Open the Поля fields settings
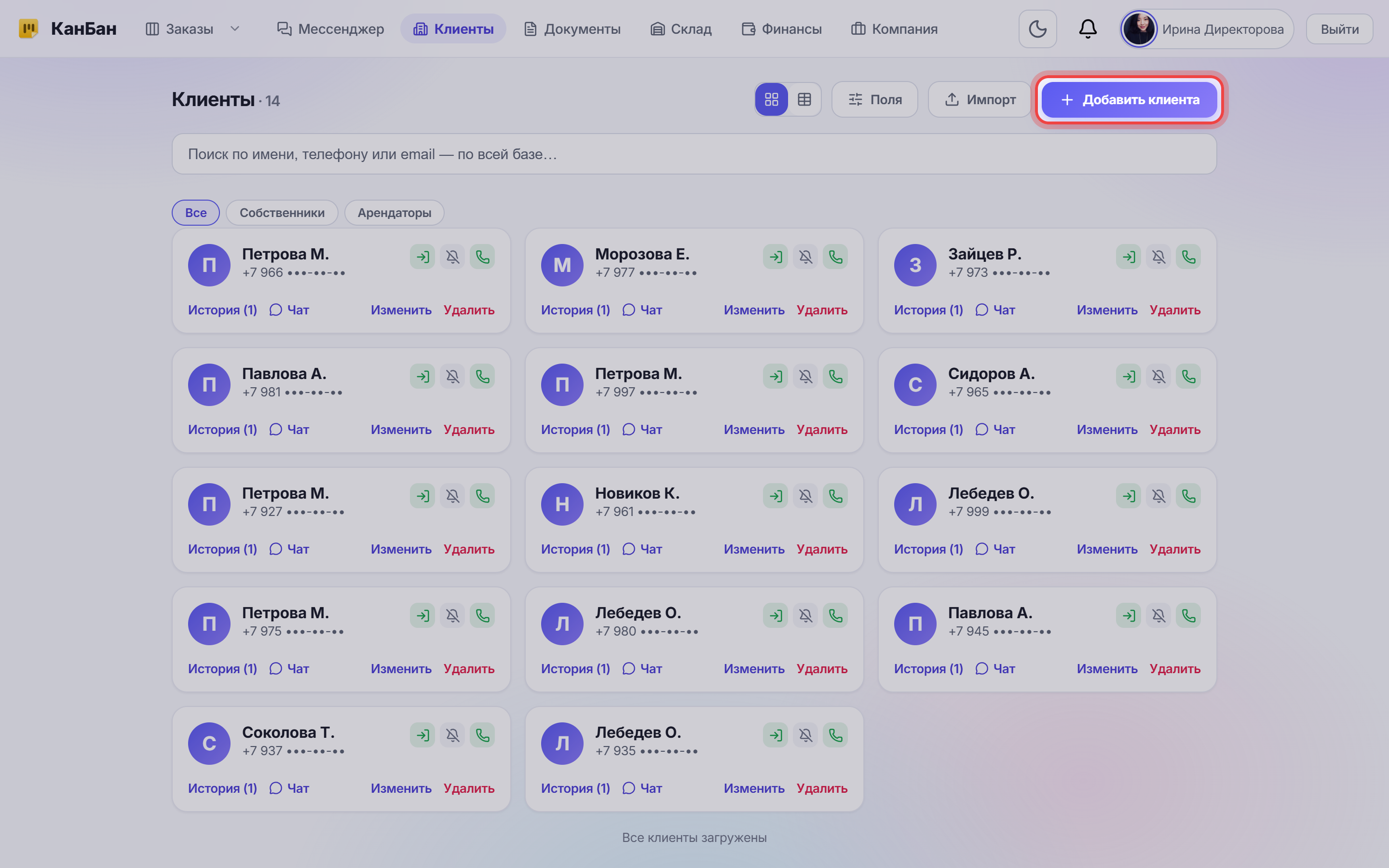The height and width of the screenshot is (868, 1389). pyautogui.click(x=875, y=99)
